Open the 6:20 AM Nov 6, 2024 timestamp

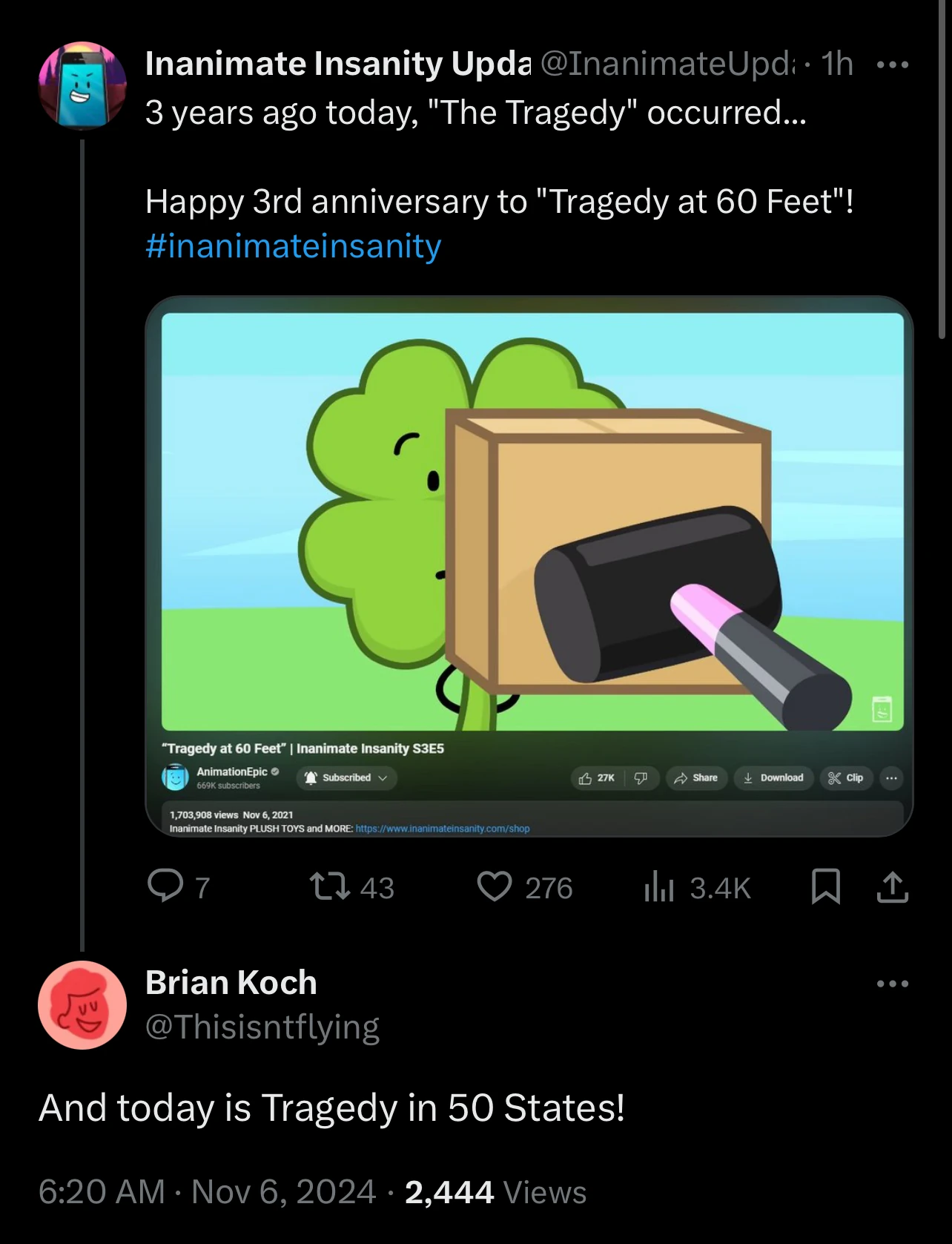coord(208,1192)
